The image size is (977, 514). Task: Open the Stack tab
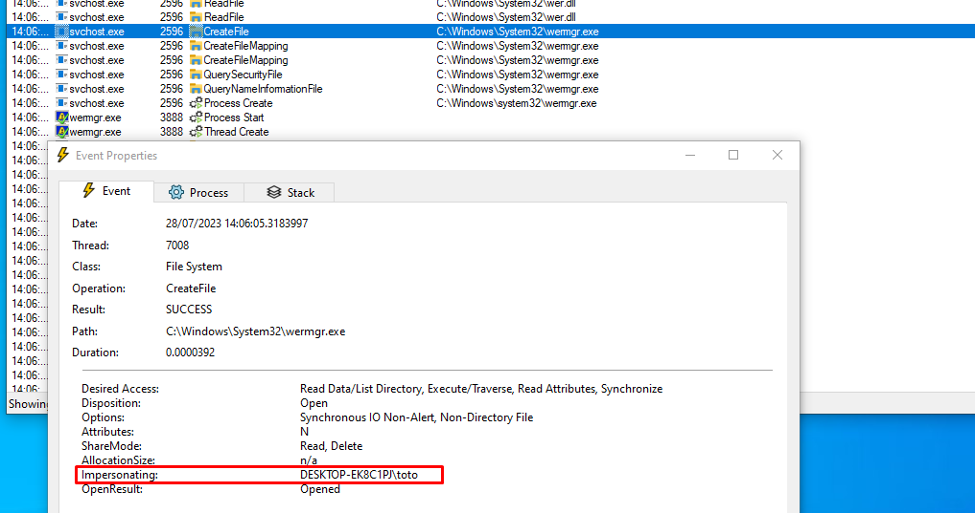click(x=290, y=193)
